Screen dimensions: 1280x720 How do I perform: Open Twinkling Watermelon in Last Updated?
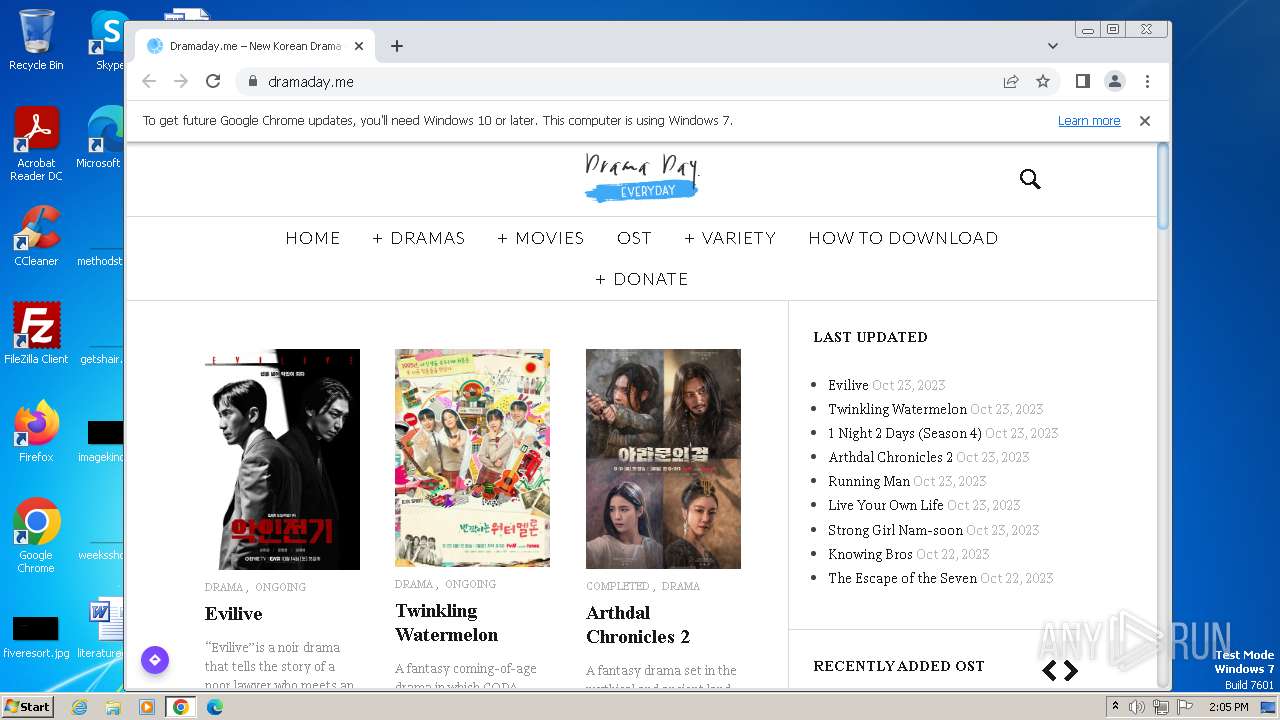click(x=897, y=409)
